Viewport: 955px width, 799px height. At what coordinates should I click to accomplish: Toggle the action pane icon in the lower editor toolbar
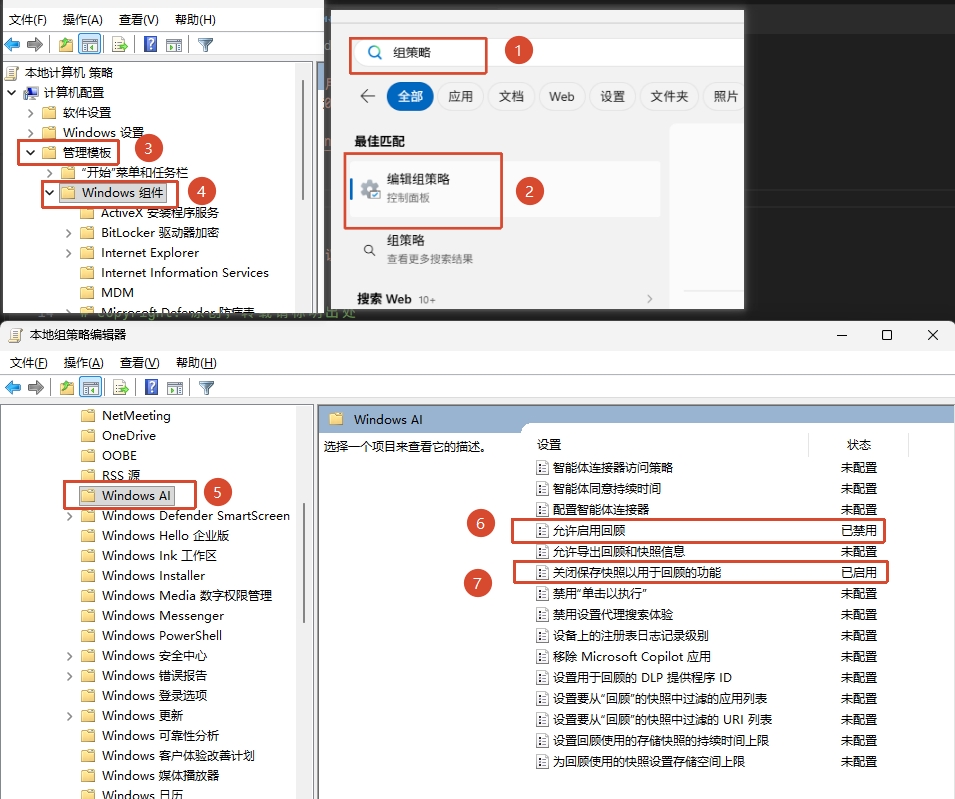(x=175, y=387)
